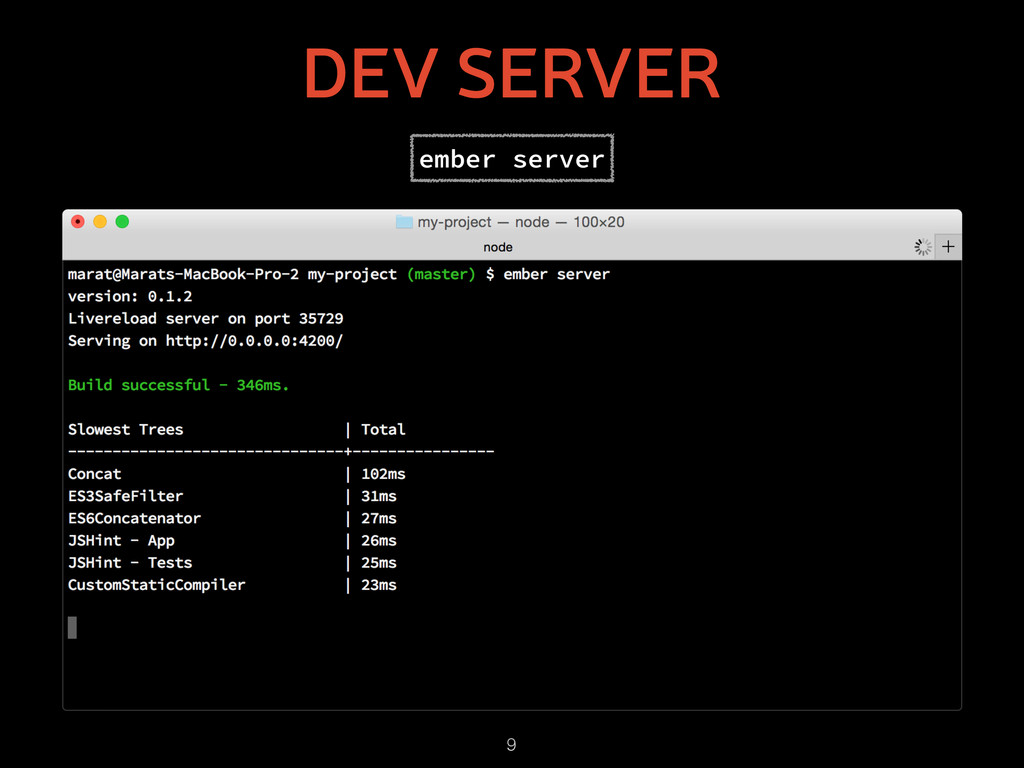Click the window title my-project — node — 100×20
Image resolution: width=1024 pixels, height=768 pixels.
coord(520,222)
